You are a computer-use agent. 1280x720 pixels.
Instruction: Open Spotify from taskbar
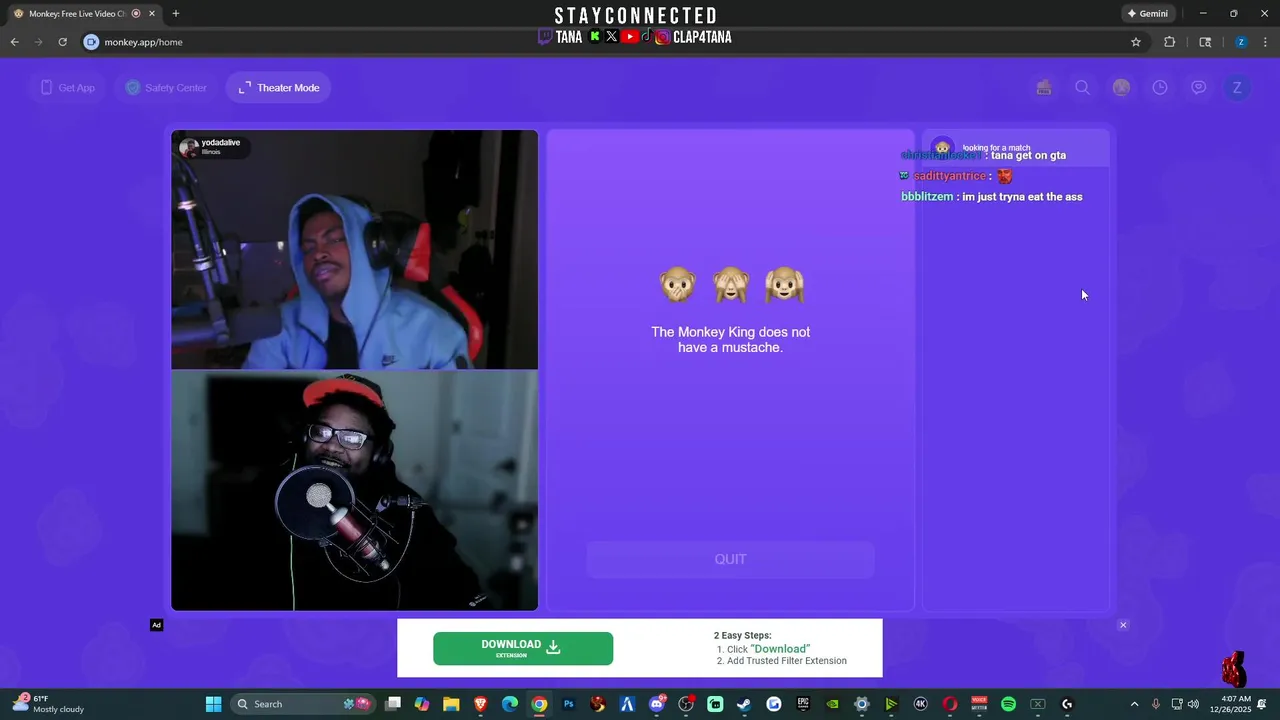point(1008,704)
